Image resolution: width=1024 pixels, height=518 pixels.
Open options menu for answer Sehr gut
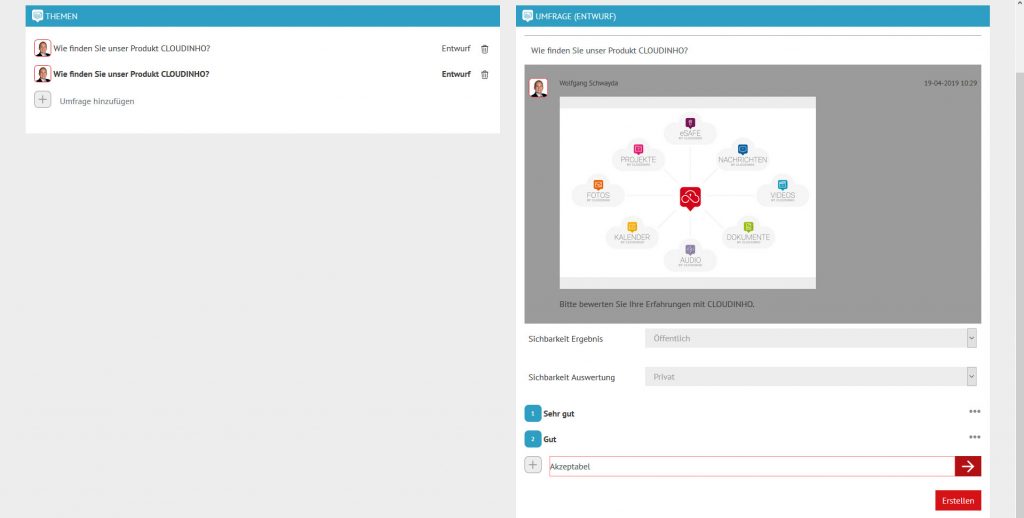[974, 412]
